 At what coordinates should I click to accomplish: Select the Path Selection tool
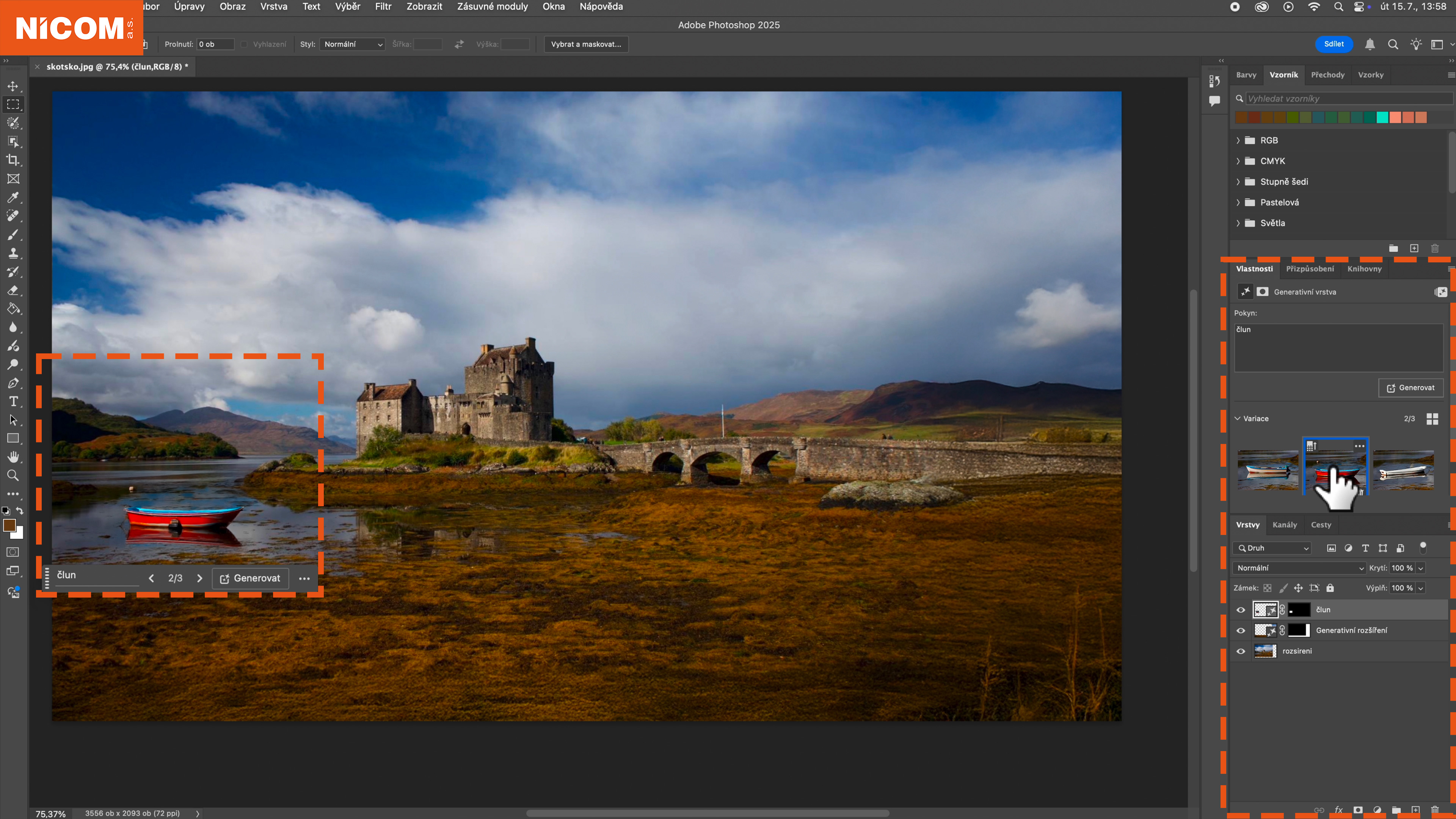(13, 420)
